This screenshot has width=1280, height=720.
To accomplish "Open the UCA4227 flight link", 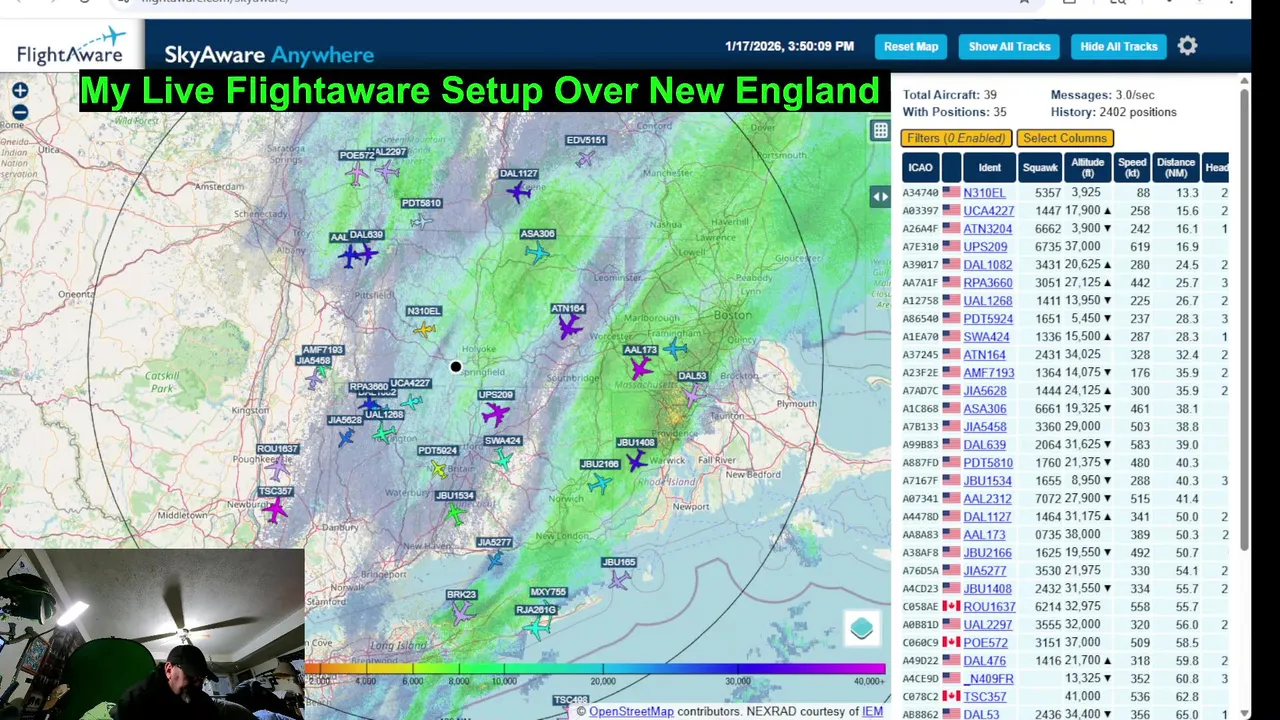I will click(988, 211).
